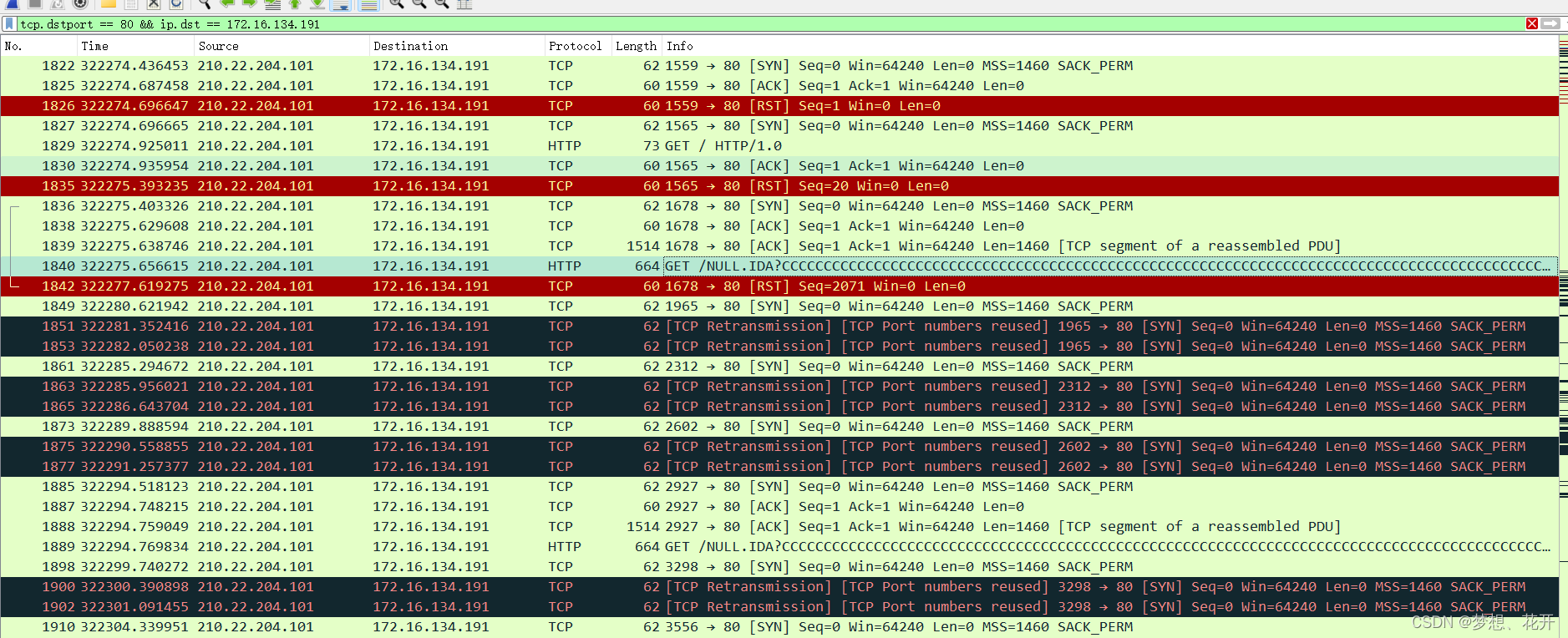Select packet 1836 SYN from port 1678
This screenshot has height=638, width=1568.
tap(779, 206)
